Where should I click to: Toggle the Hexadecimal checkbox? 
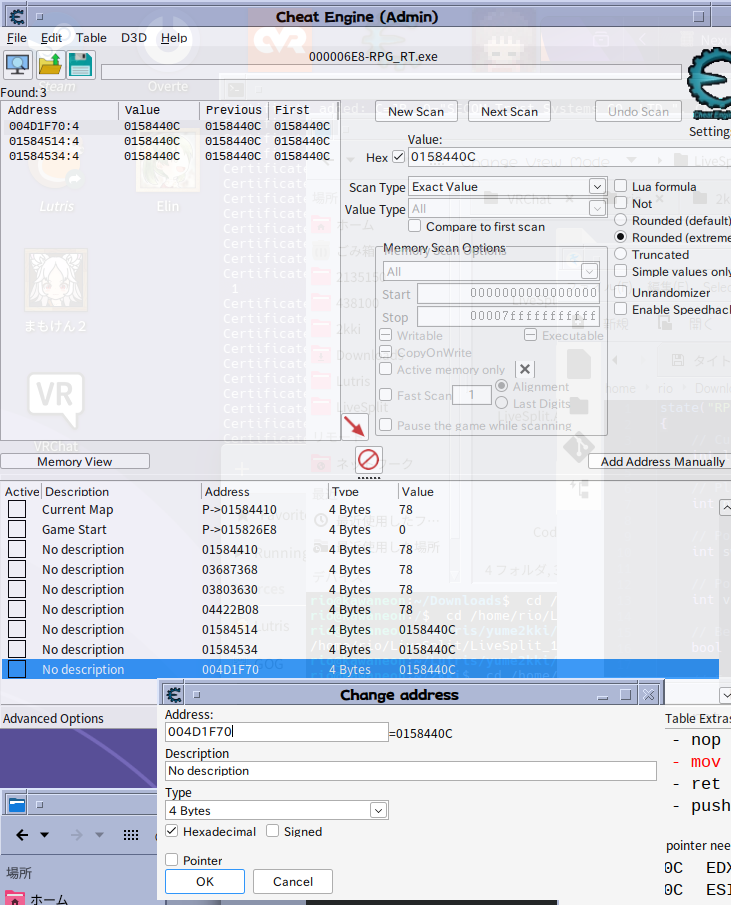pos(171,831)
